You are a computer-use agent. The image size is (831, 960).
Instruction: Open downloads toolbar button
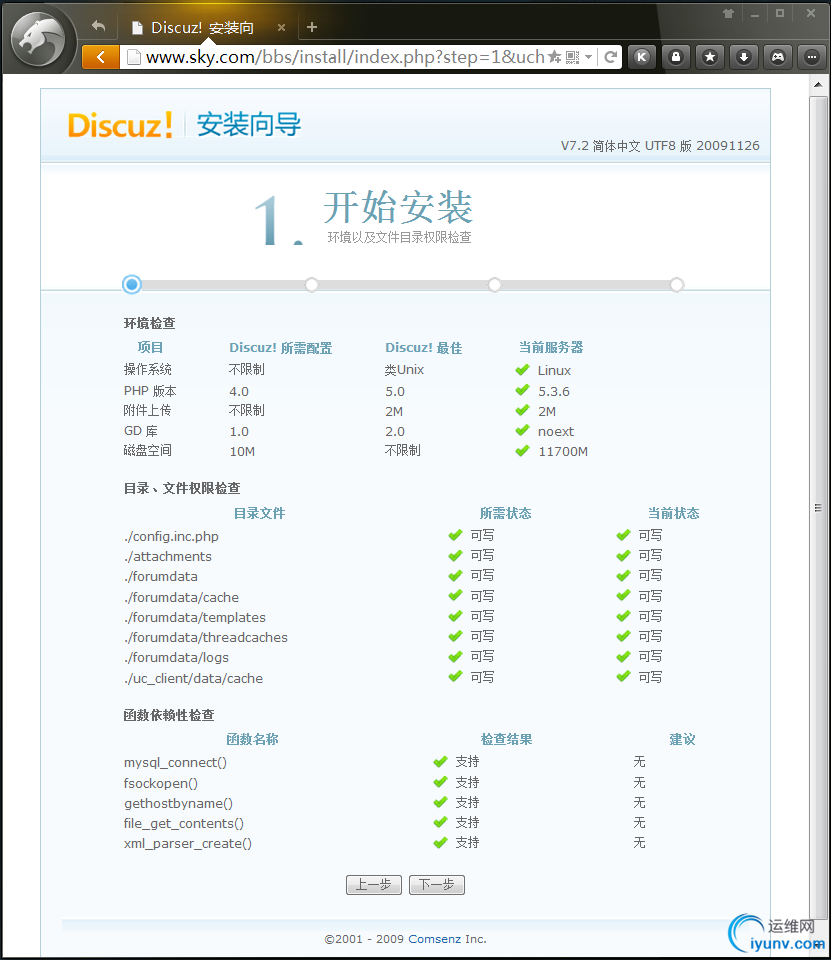point(743,58)
